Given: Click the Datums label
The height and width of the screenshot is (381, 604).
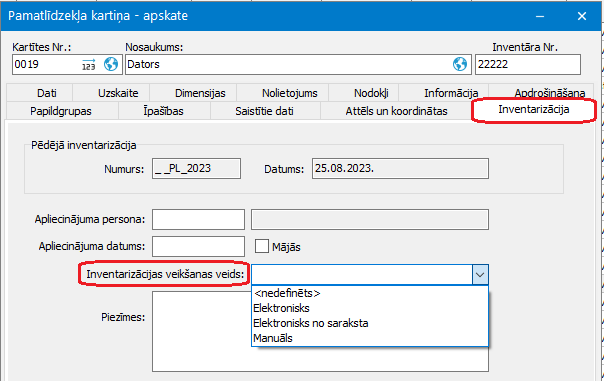Looking at the screenshot, I should pyautogui.click(x=284, y=169).
